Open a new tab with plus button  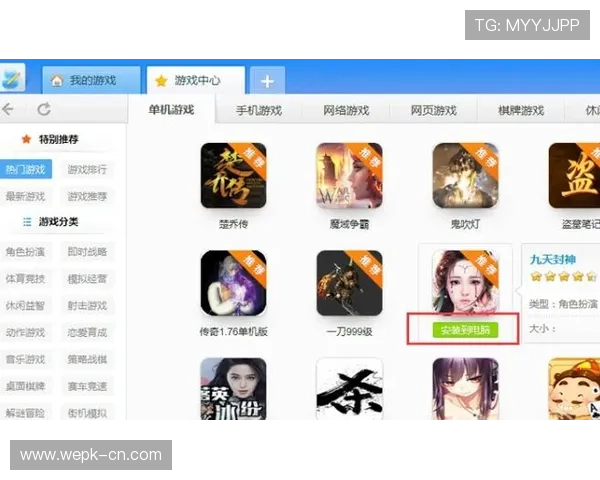pyautogui.click(x=267, y=80)
